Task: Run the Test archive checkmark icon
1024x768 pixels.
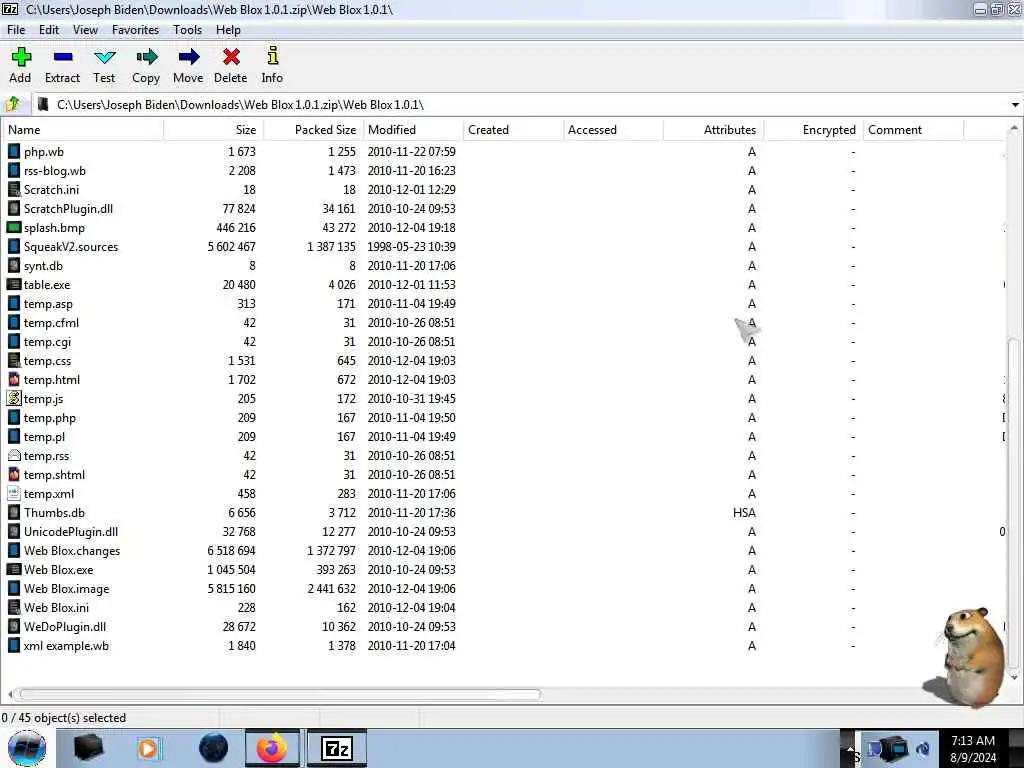Action: pos(104,57)
